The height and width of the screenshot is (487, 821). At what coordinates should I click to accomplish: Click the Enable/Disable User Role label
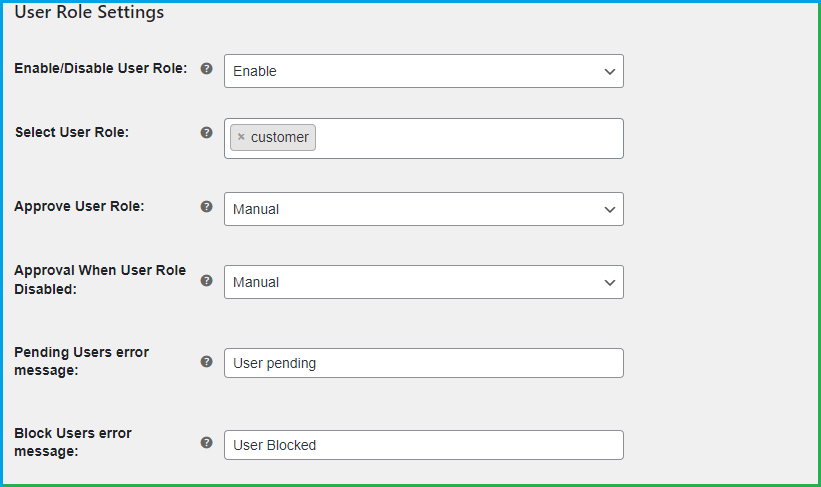(x=100, y=69)
